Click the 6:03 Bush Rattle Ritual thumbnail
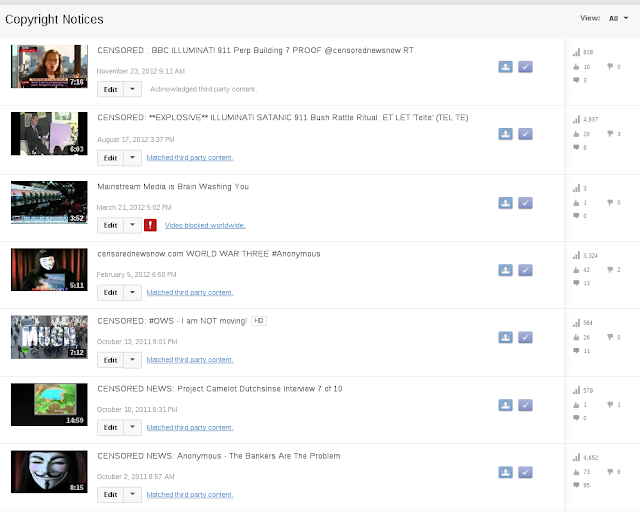640x522 pixels. click(49, 133)
